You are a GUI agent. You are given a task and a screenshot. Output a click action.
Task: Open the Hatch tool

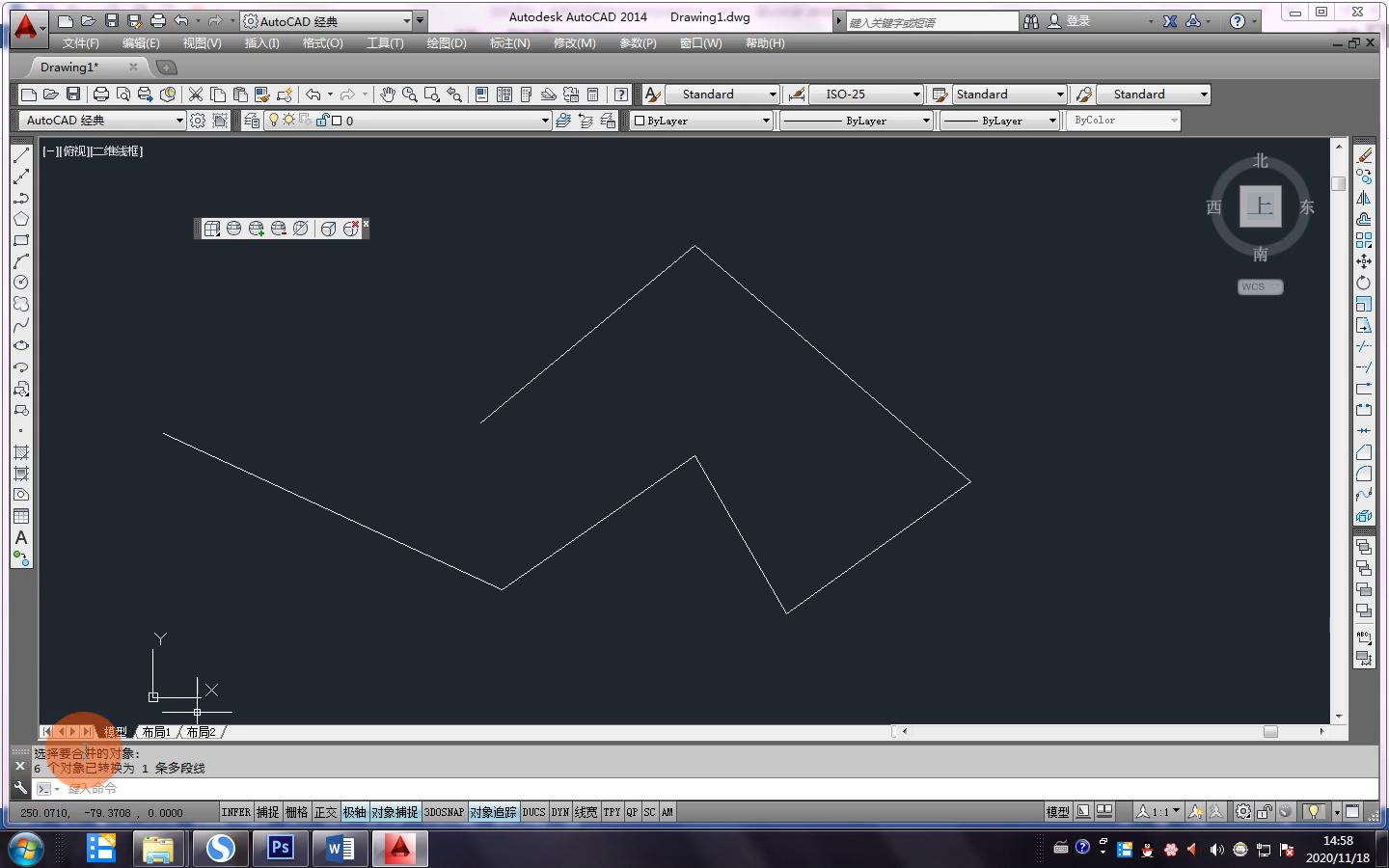coord(21,452)
